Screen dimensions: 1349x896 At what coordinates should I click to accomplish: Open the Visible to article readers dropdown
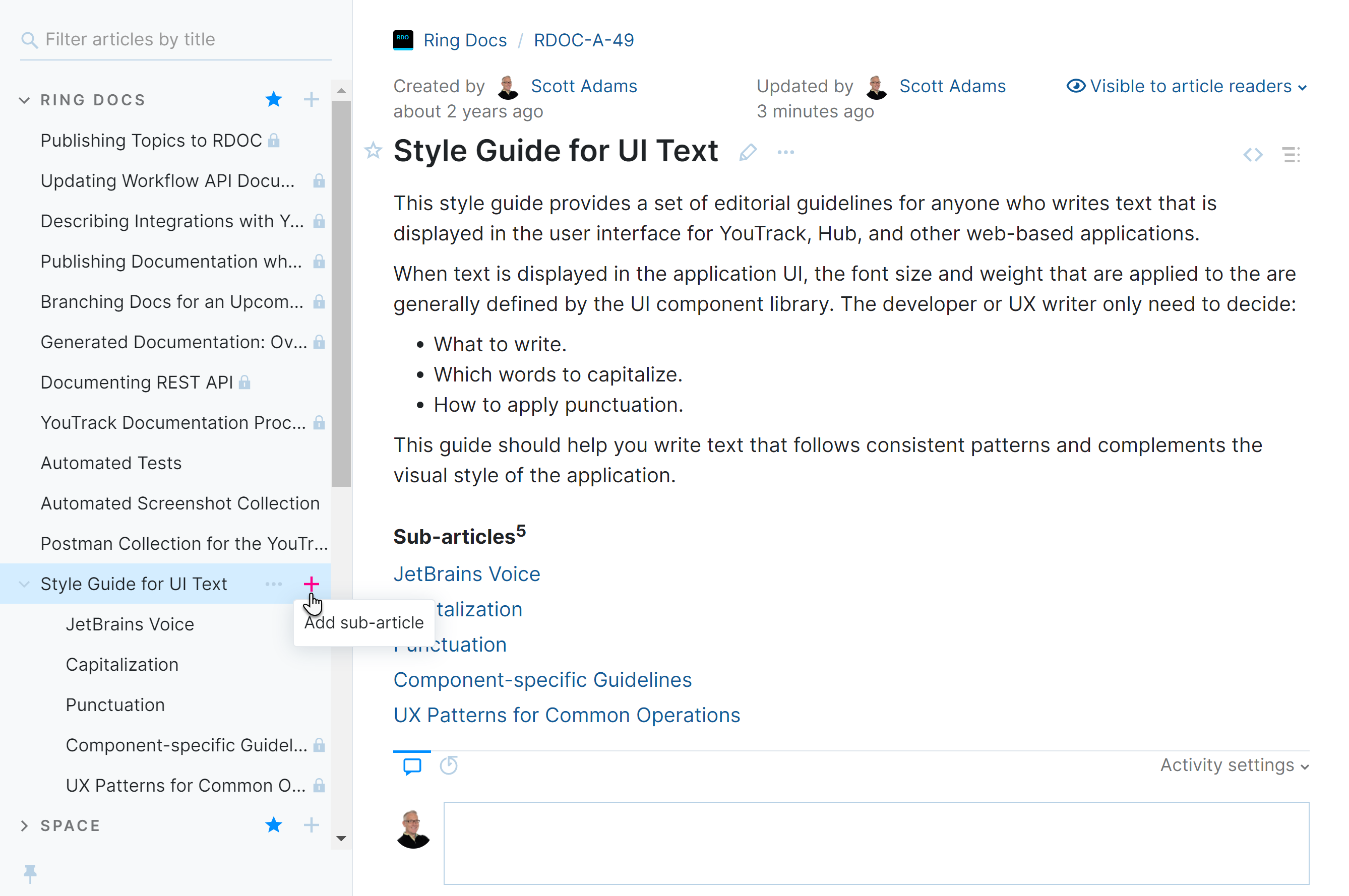pyautogui.click(x=1186, y=86)
